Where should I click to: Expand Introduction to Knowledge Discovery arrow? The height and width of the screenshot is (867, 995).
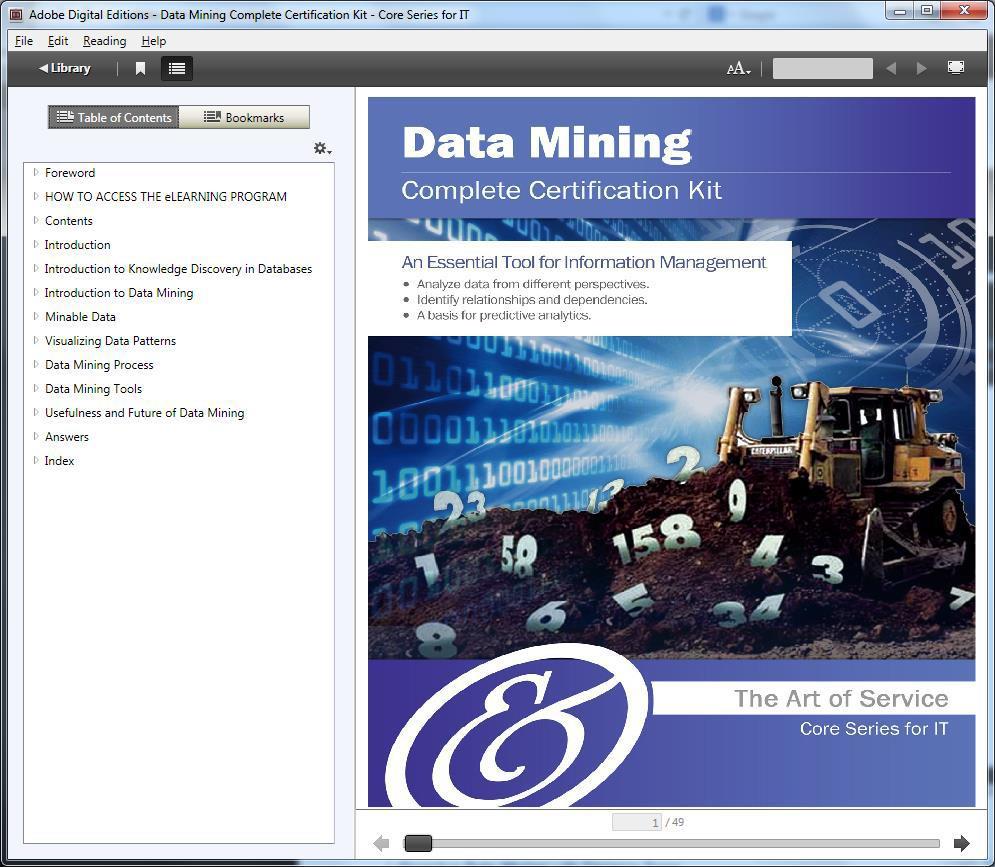pyautogui.click(x=36, y=268)
